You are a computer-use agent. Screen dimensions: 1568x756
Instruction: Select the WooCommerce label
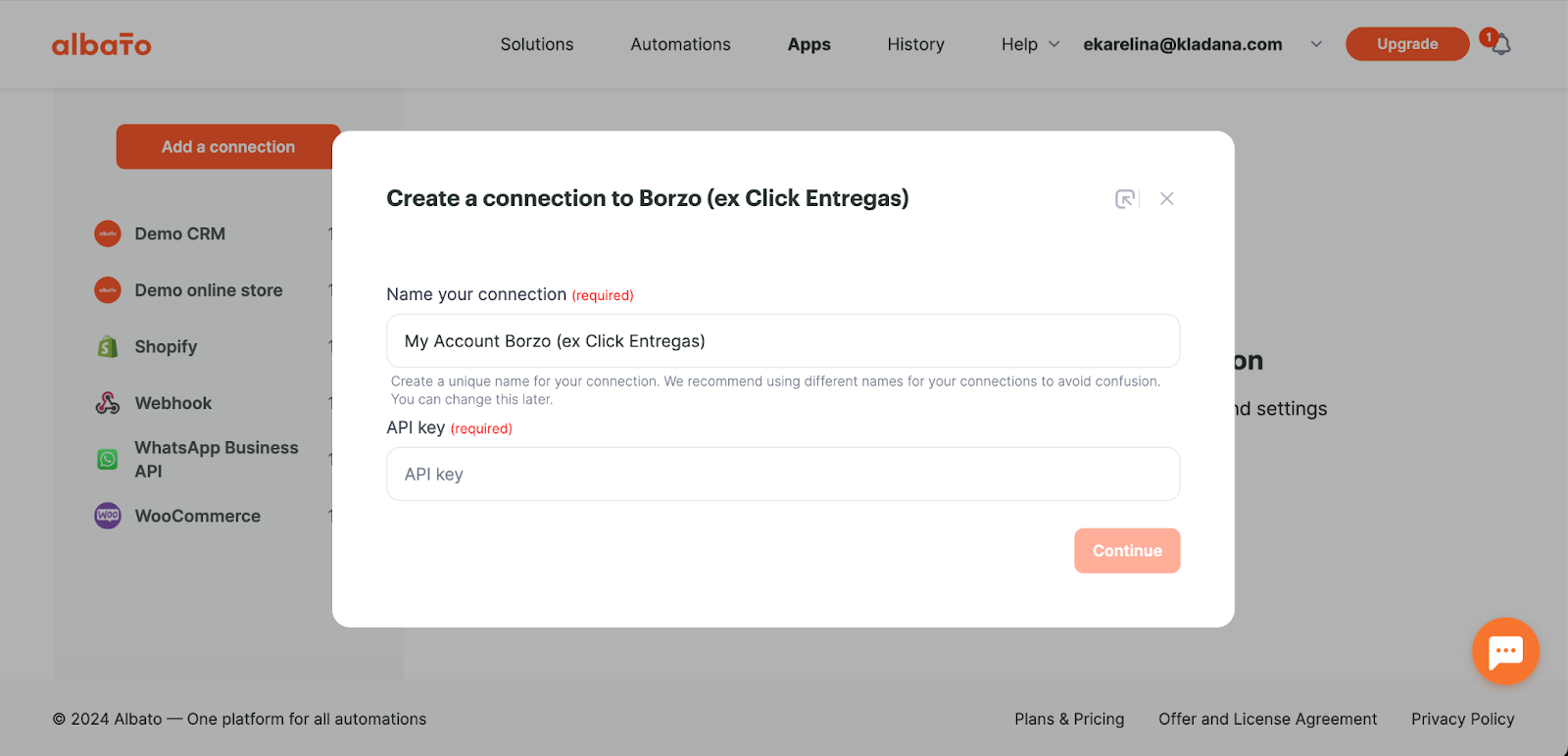(x=198, y=516)
